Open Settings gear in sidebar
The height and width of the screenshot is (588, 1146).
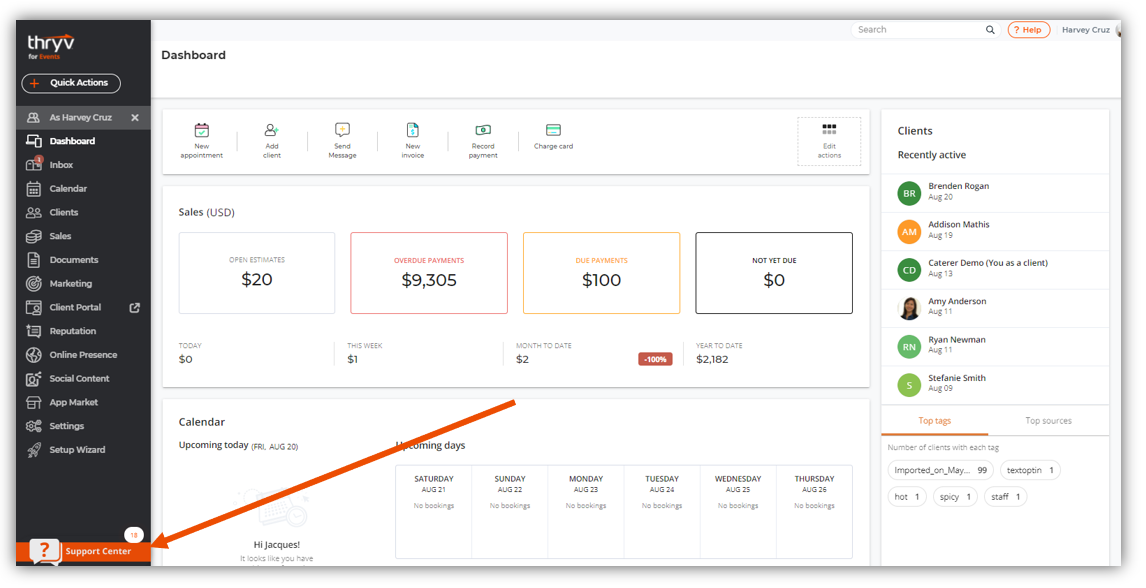[34, 426]
